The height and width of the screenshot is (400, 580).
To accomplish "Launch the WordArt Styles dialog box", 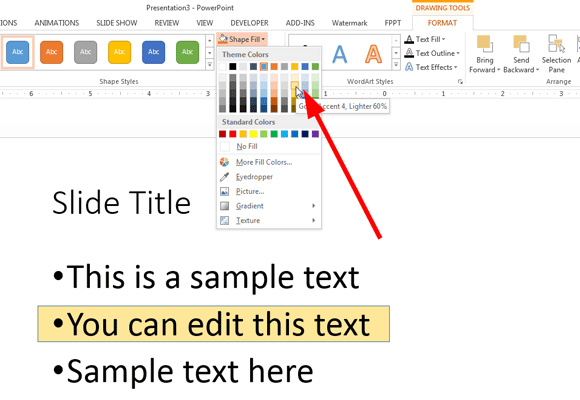I will pyautogui.click(x=460, y=82).
